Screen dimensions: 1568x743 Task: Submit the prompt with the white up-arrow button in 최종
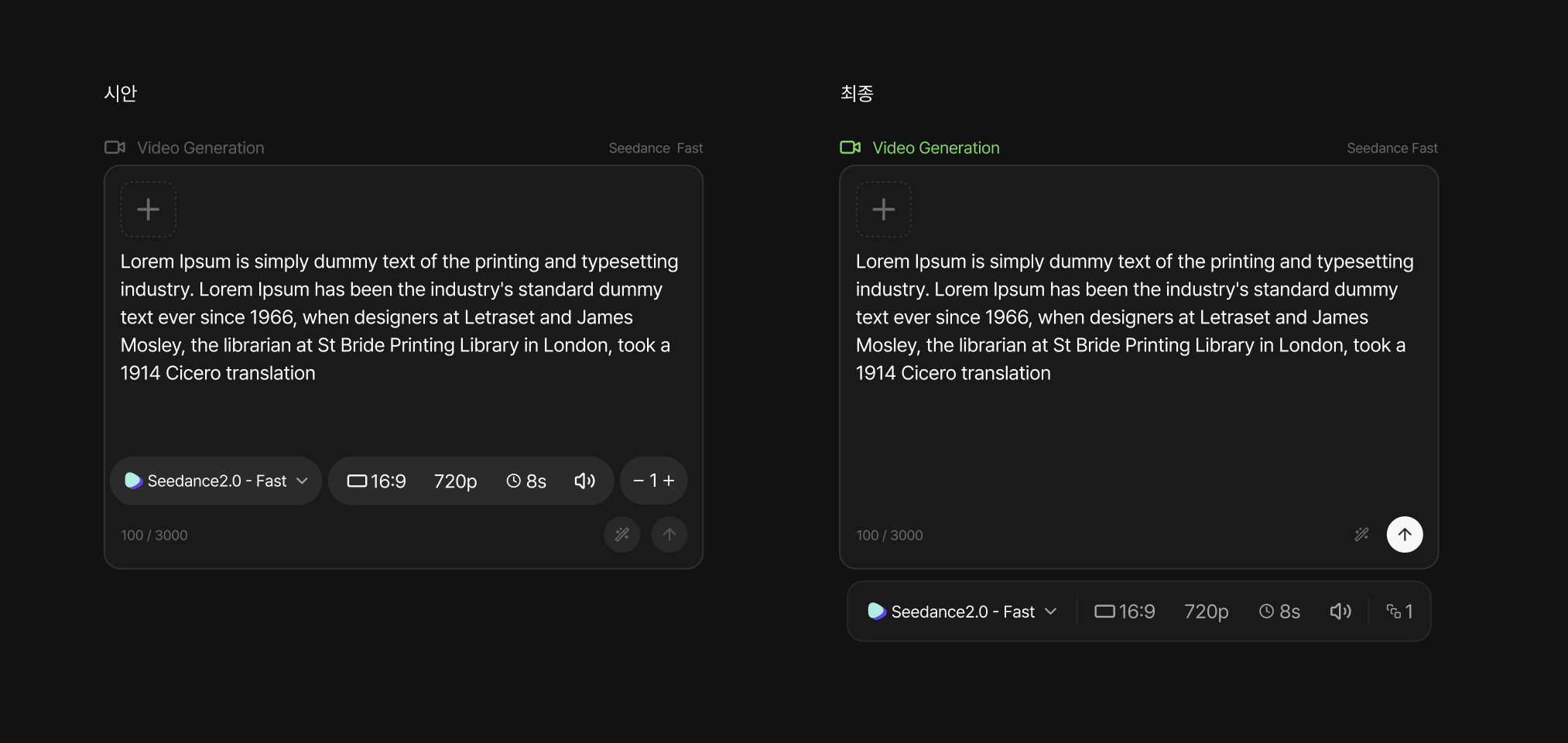click(1405, 535)
